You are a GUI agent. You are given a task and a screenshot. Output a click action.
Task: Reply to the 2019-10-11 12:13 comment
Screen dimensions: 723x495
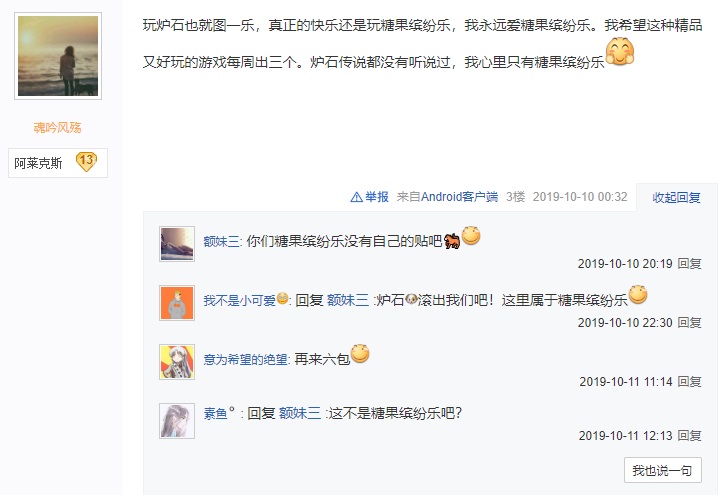coord(689,436)
